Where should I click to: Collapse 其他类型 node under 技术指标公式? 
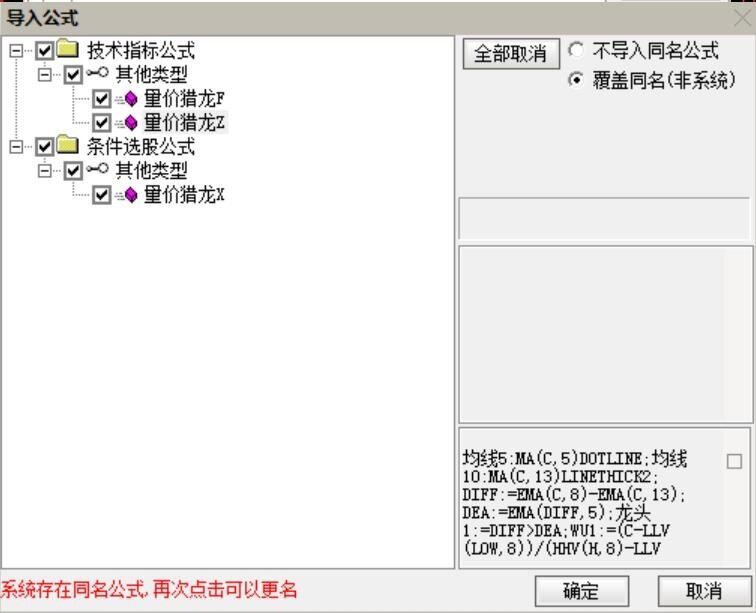pyautogui.click(x=44, y=75)
